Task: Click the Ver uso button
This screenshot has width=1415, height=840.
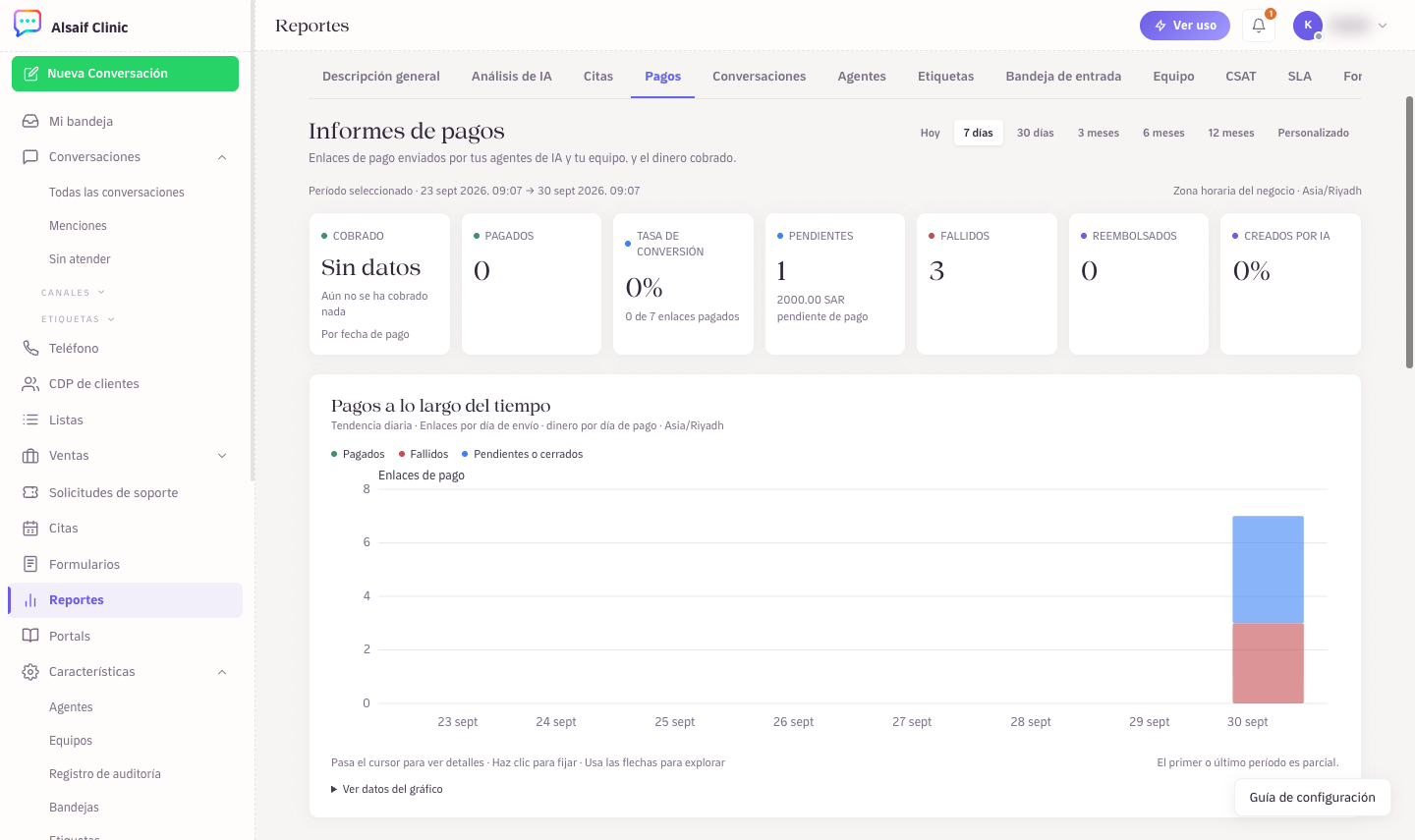Action: tap(1185, 26)
